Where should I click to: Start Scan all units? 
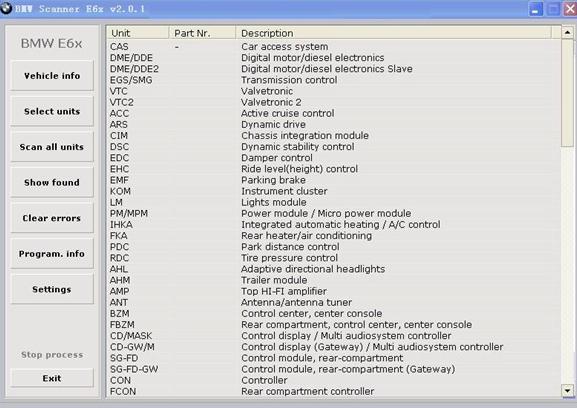point(52,147)
